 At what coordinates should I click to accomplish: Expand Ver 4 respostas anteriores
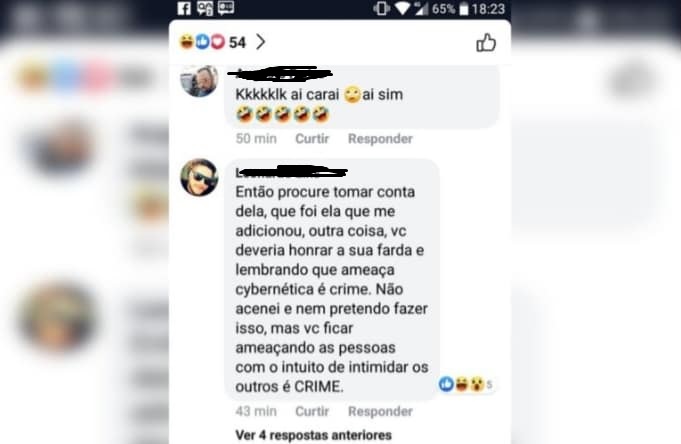tap(313, 435)
